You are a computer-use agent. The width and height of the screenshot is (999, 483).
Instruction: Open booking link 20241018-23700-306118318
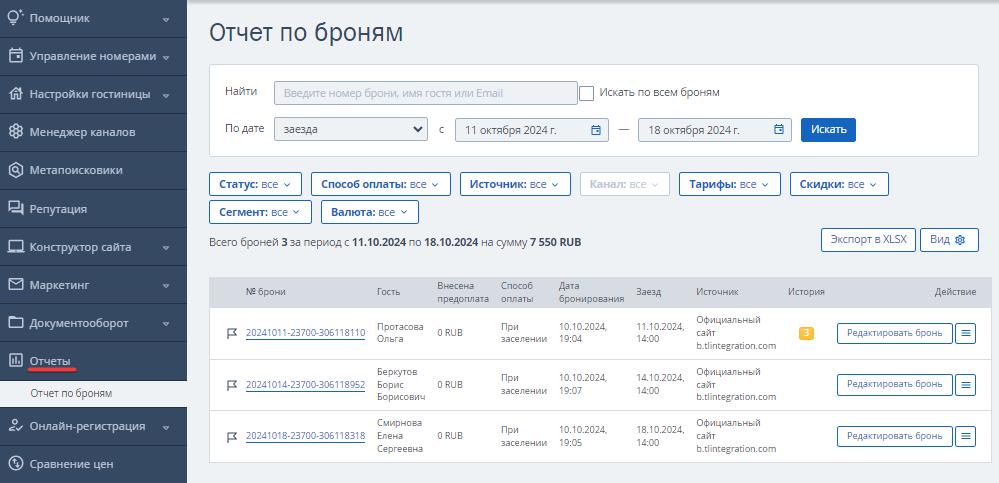pos(305,436)
